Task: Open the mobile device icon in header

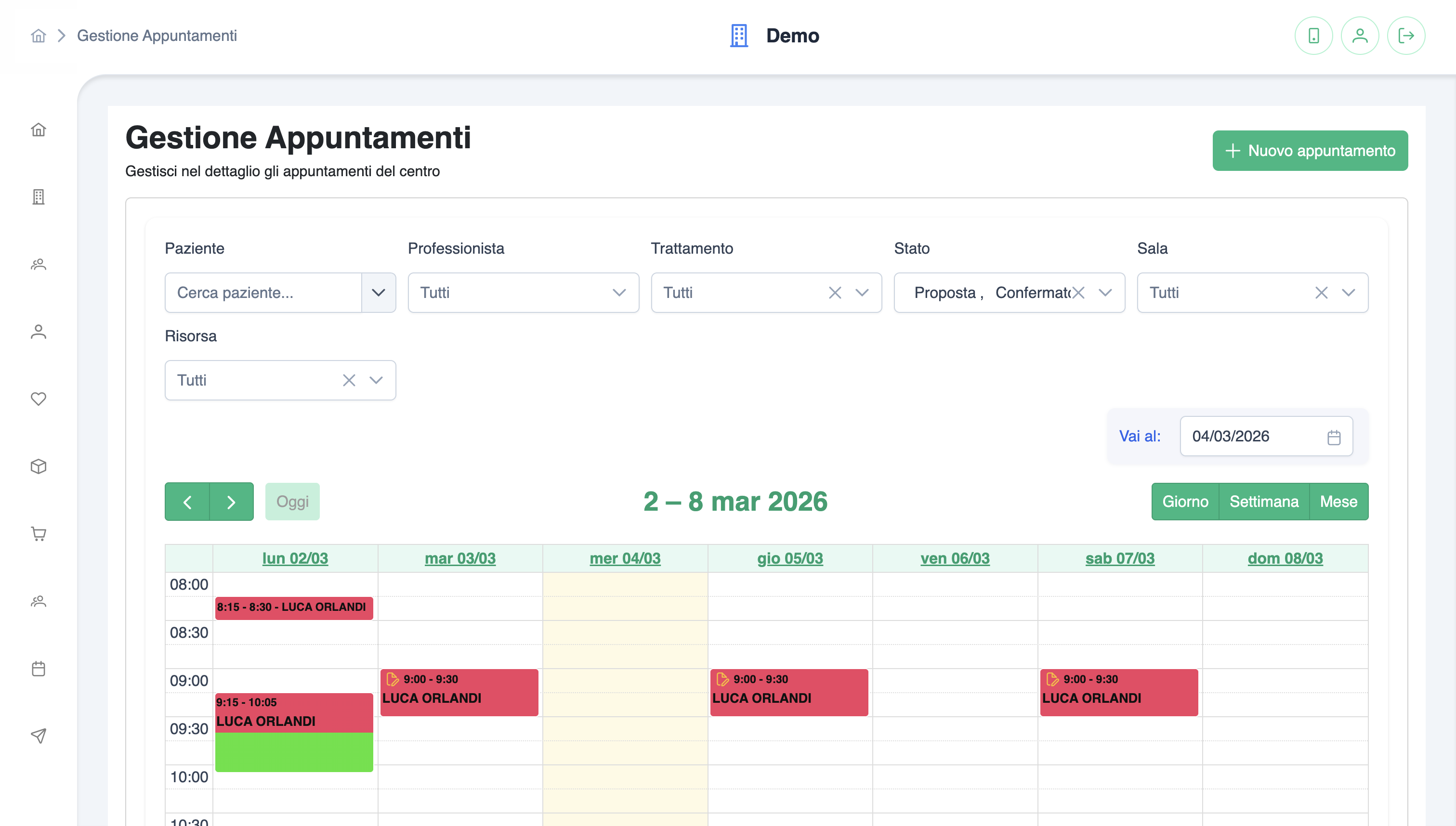Action: click(x=1313, y=36)
